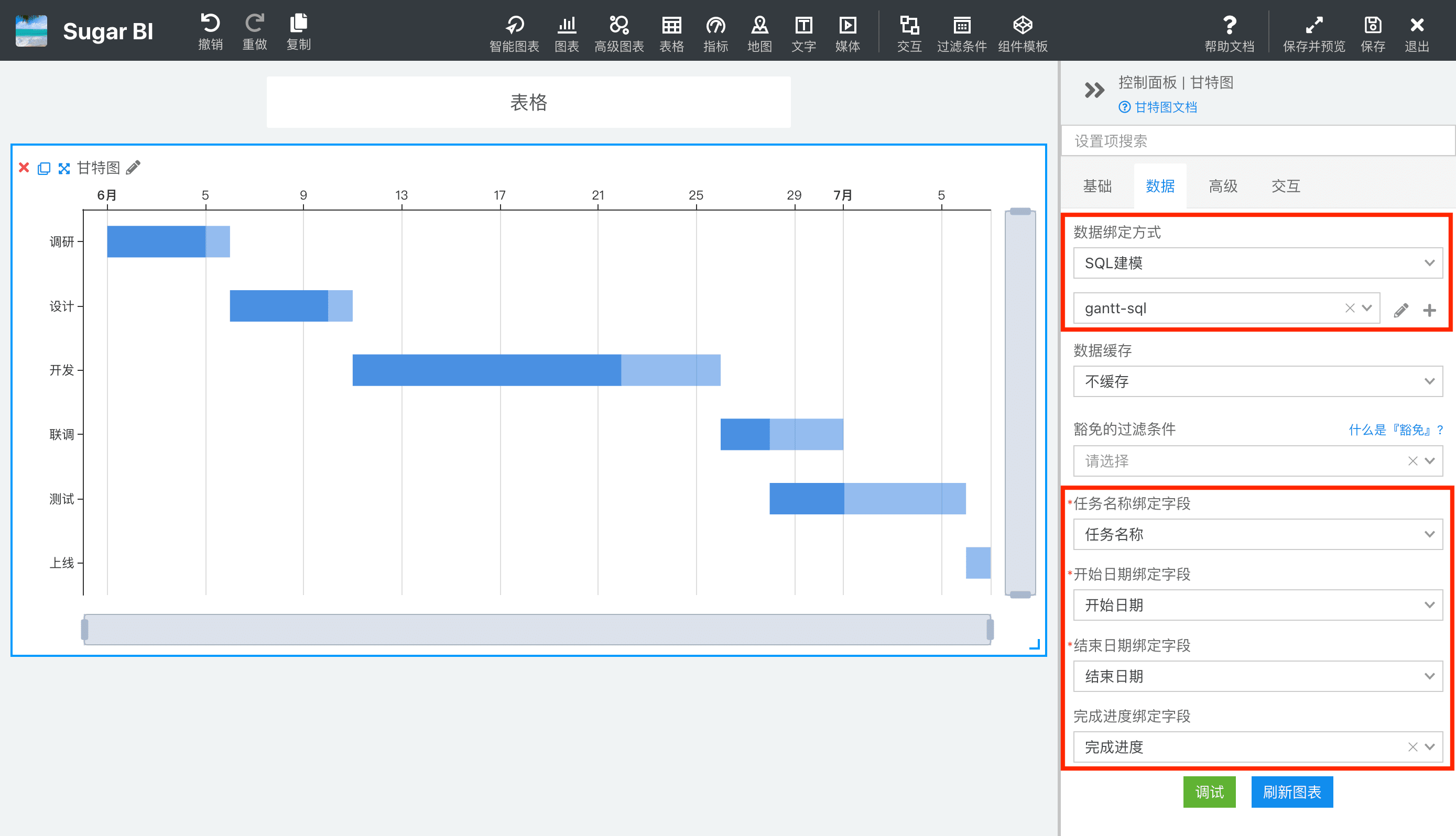Click the 刷新图表 button
Screen dimensions: 1456x836
(x=1292, y=792)
